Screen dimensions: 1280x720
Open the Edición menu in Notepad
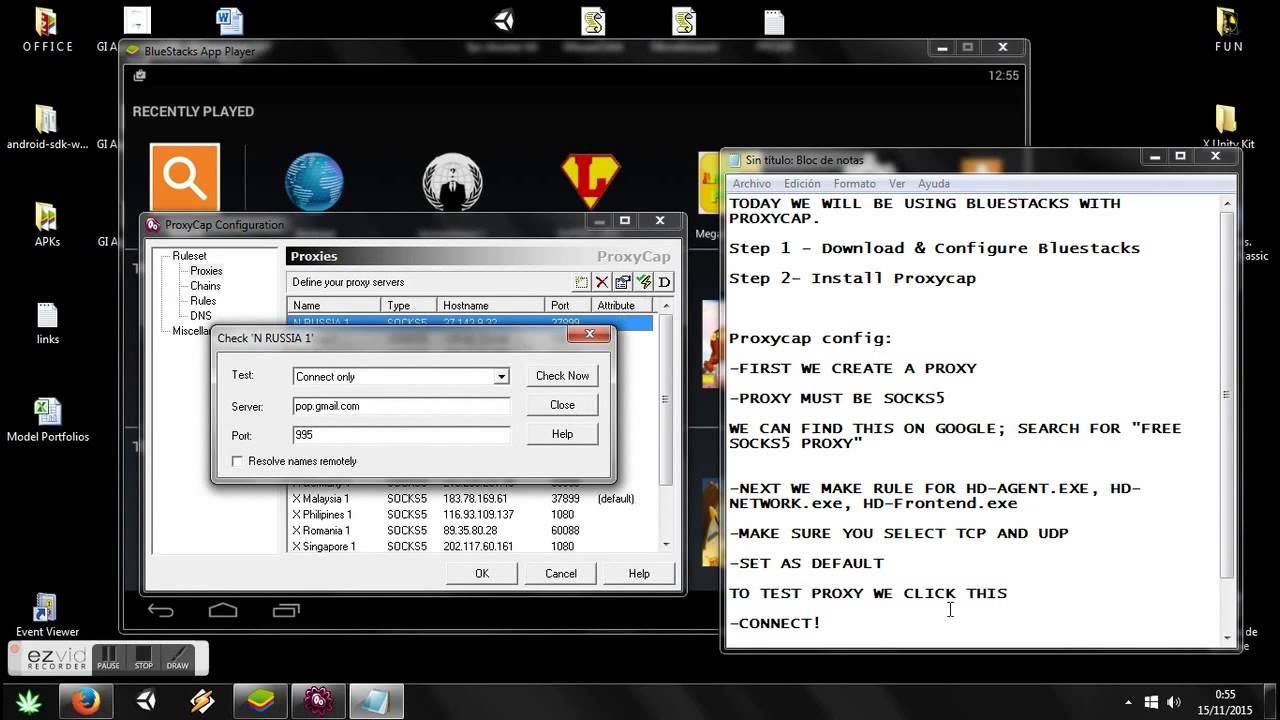pyautogui.click(x=802, y=184)
